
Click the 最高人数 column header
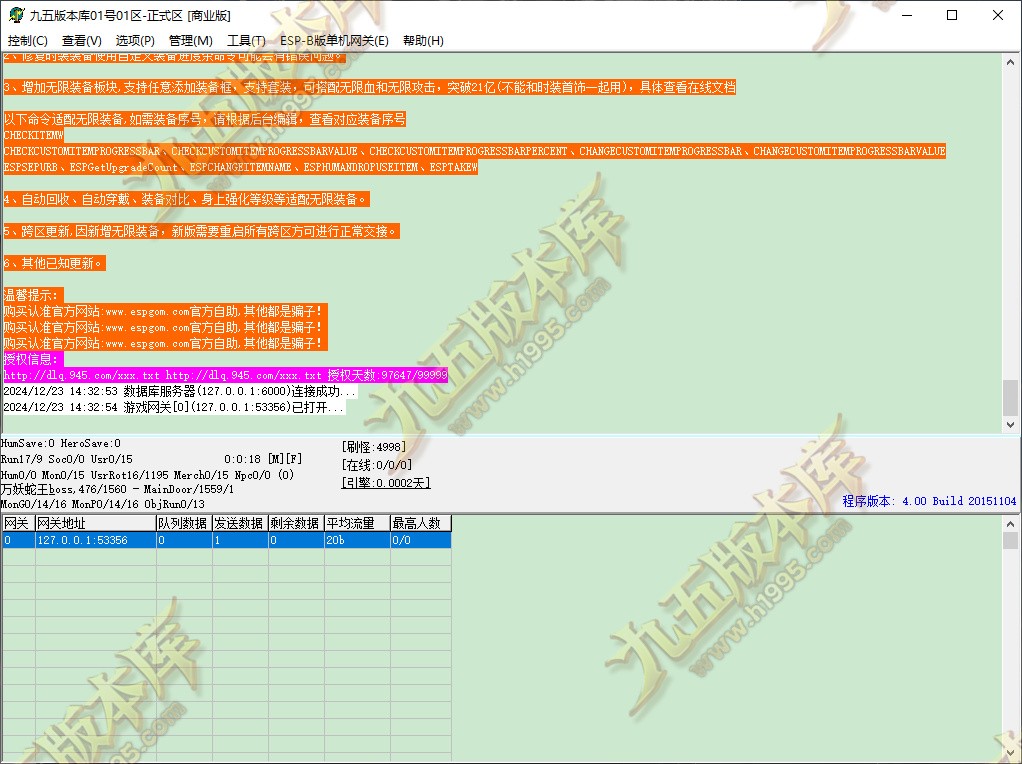tap(420, 523)
